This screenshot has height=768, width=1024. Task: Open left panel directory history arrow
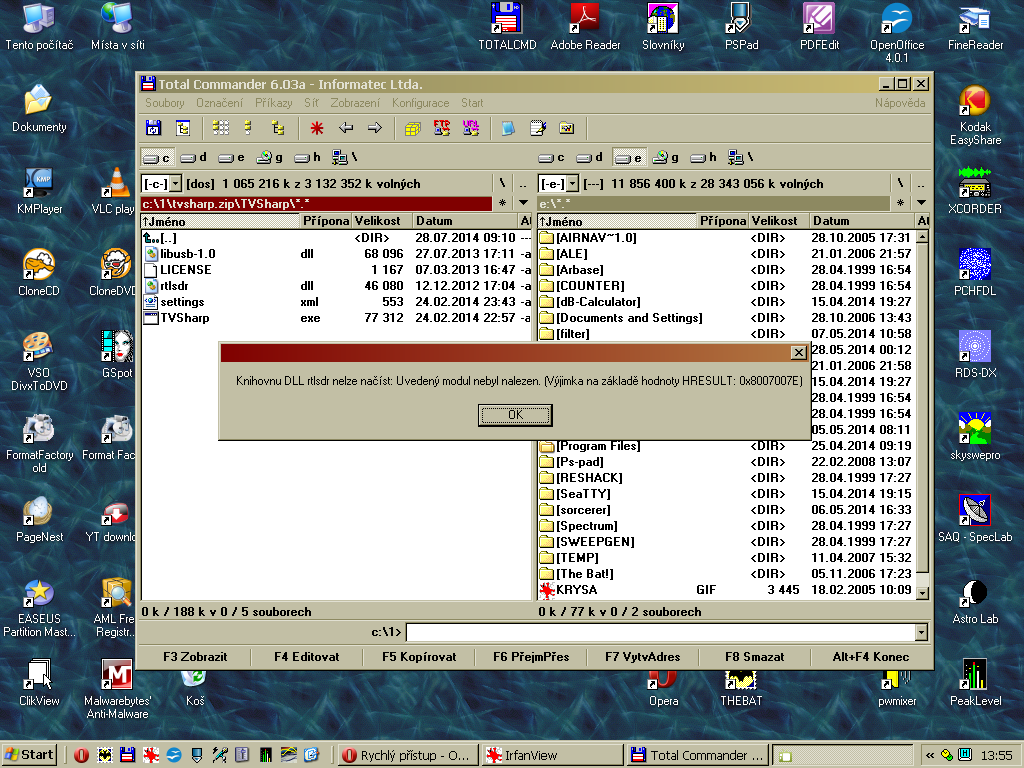[523, 203]
